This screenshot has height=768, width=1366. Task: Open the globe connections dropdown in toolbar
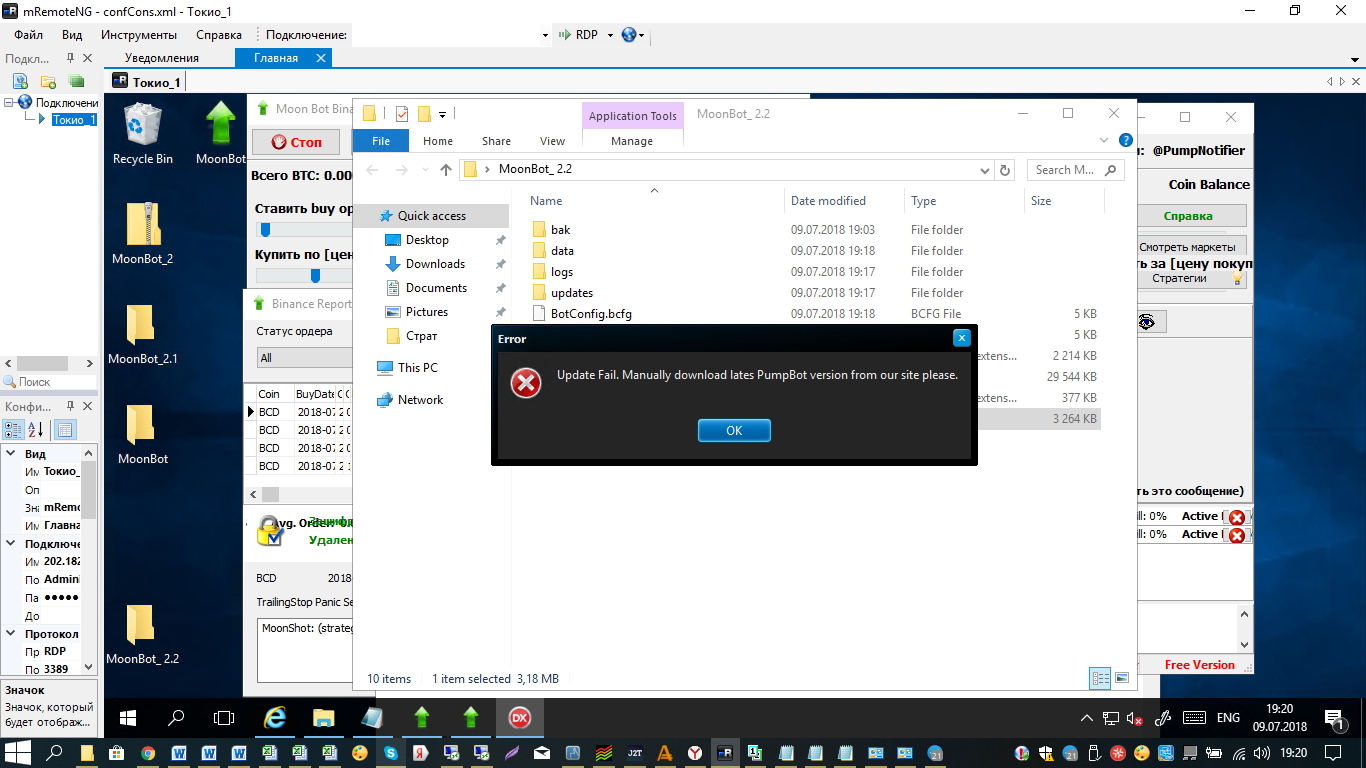click(x=634, y=35)
